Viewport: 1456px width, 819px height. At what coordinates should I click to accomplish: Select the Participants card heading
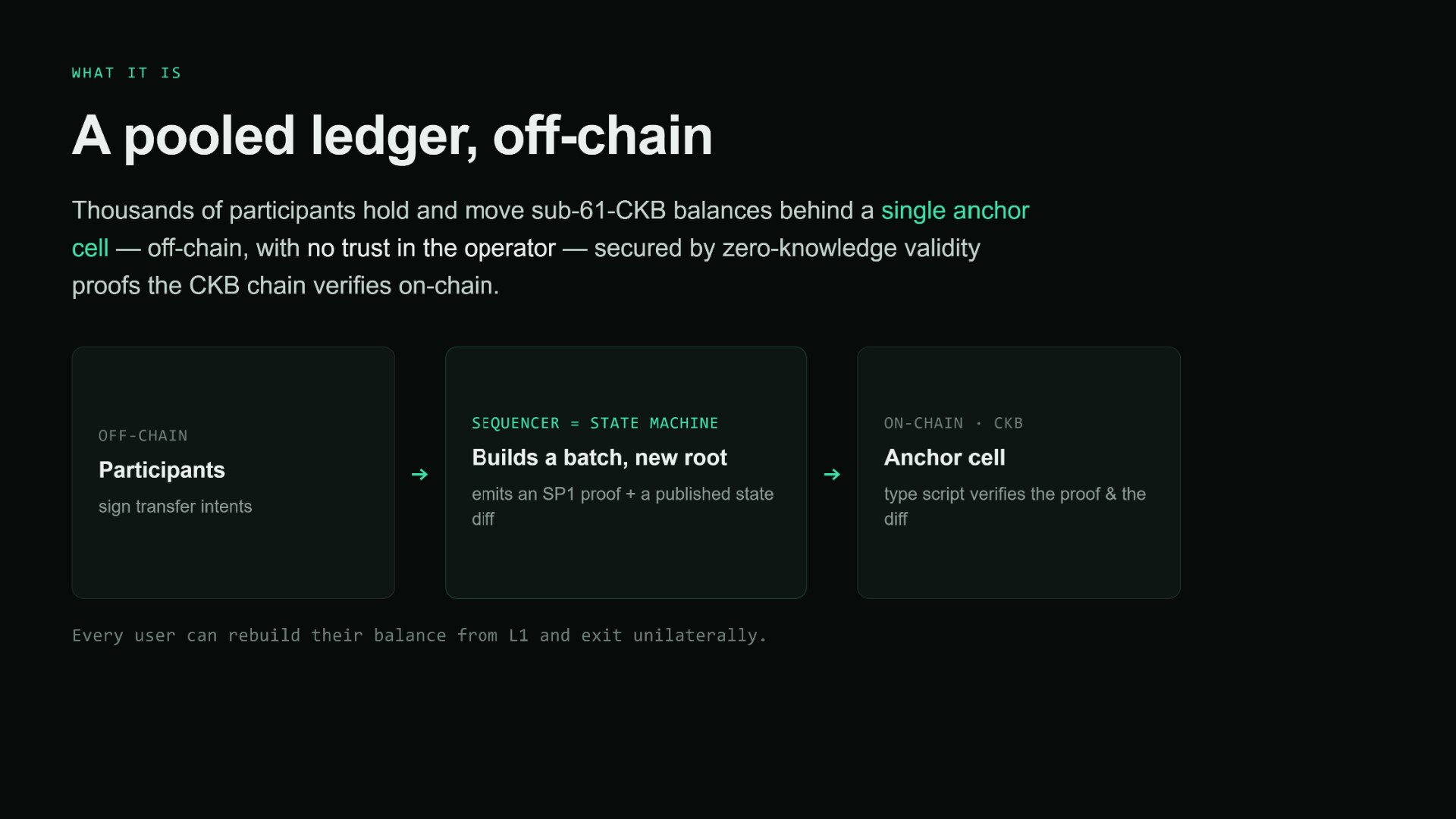tap(162, 470)
